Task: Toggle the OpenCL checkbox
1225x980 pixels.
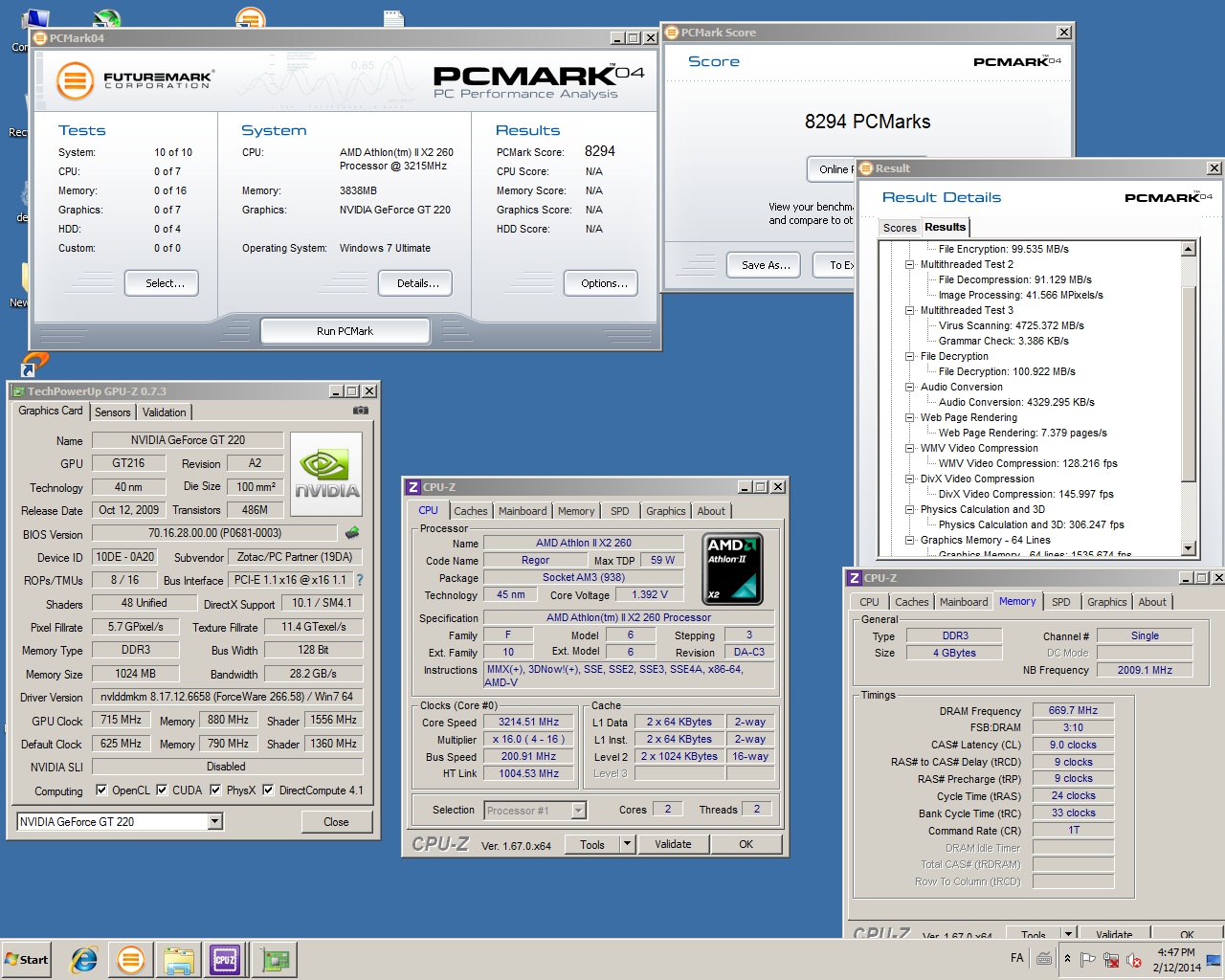Action: 101,791
